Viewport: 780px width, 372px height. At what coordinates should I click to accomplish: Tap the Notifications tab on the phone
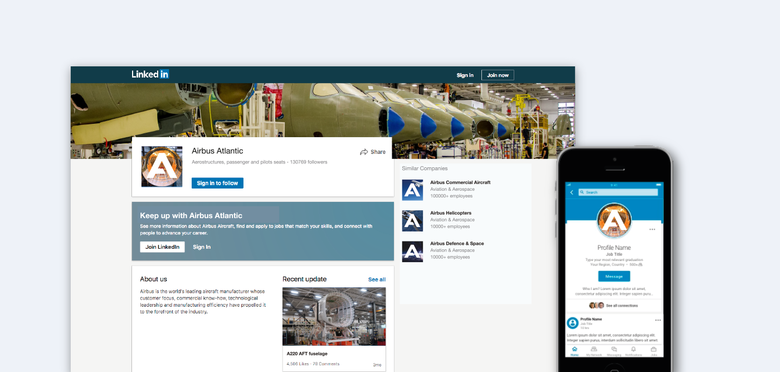pos(634,351)
